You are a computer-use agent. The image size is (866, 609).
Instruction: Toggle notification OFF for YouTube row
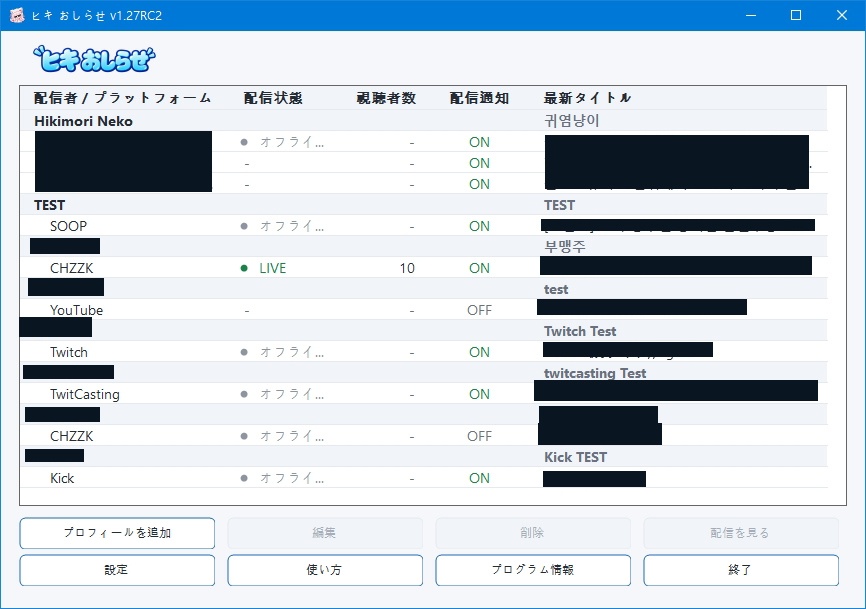479,310
